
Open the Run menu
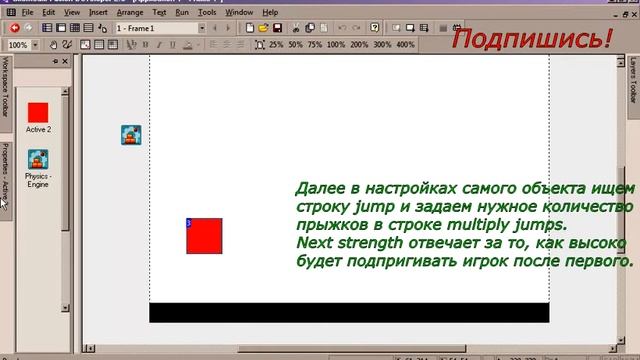182,13
